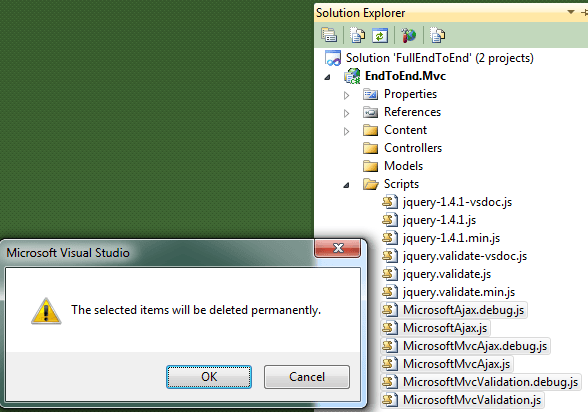Open the Solution Explorer window position dropdown
Screen dimensions: 588x412
point(571,12)
